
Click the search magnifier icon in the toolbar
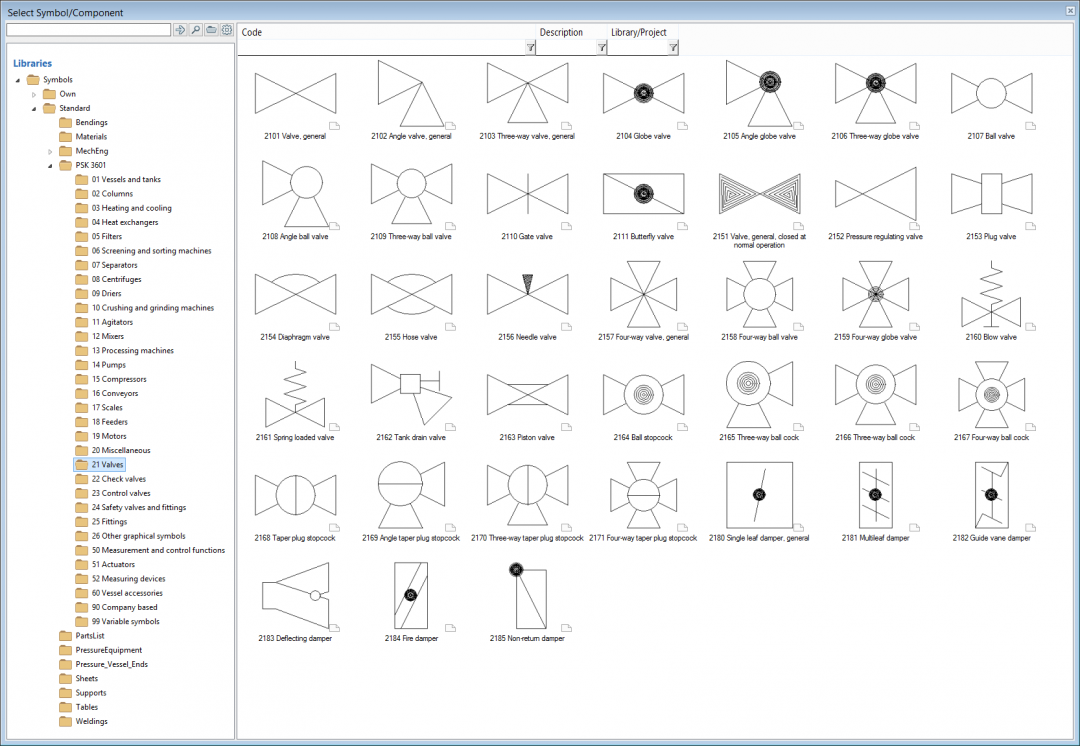(195, 30)
